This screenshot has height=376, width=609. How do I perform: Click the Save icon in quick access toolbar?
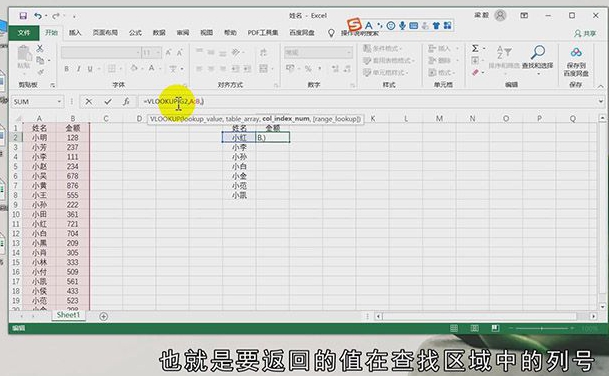click(23, 16)
